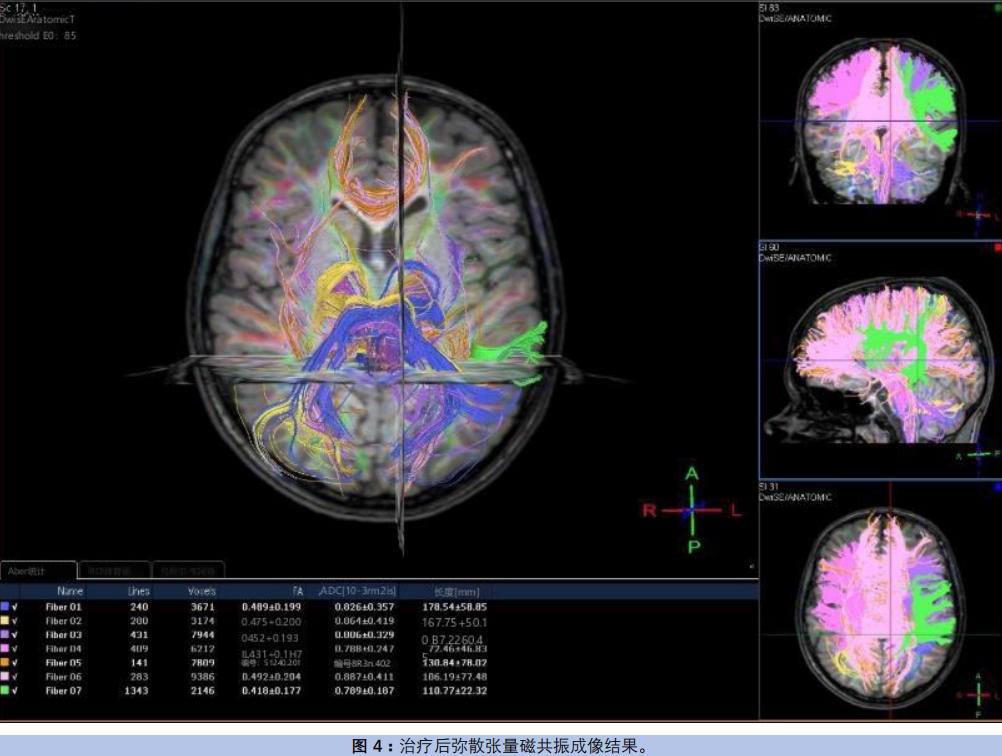
Task: Sort table by Voxels column header
Action: (202, 591)
